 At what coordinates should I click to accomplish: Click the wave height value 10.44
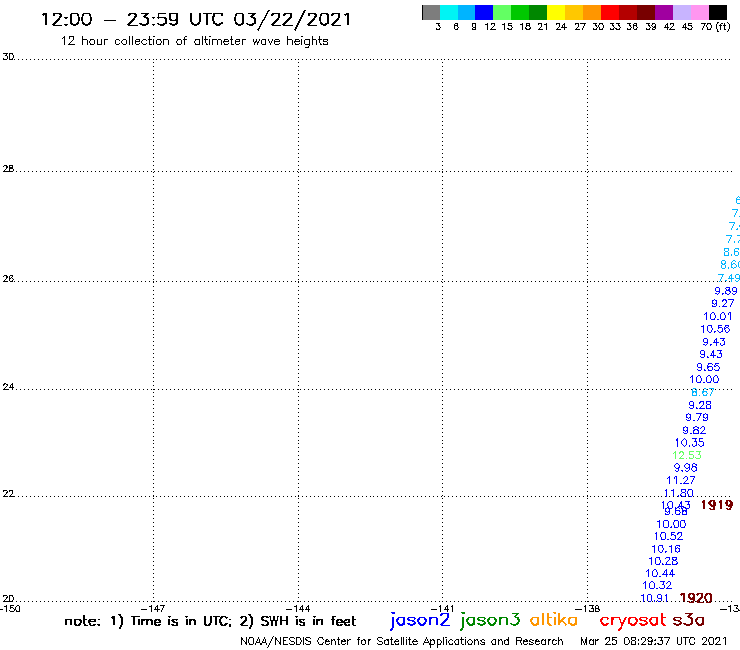click(x=660, y=574)
